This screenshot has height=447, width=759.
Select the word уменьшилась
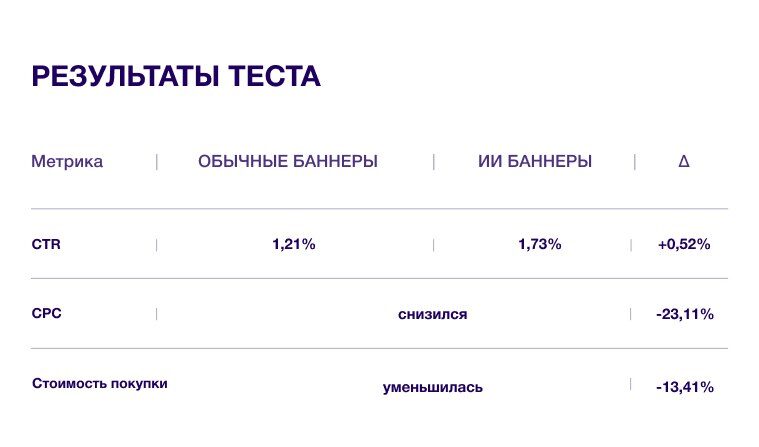(x=432, y=386)
